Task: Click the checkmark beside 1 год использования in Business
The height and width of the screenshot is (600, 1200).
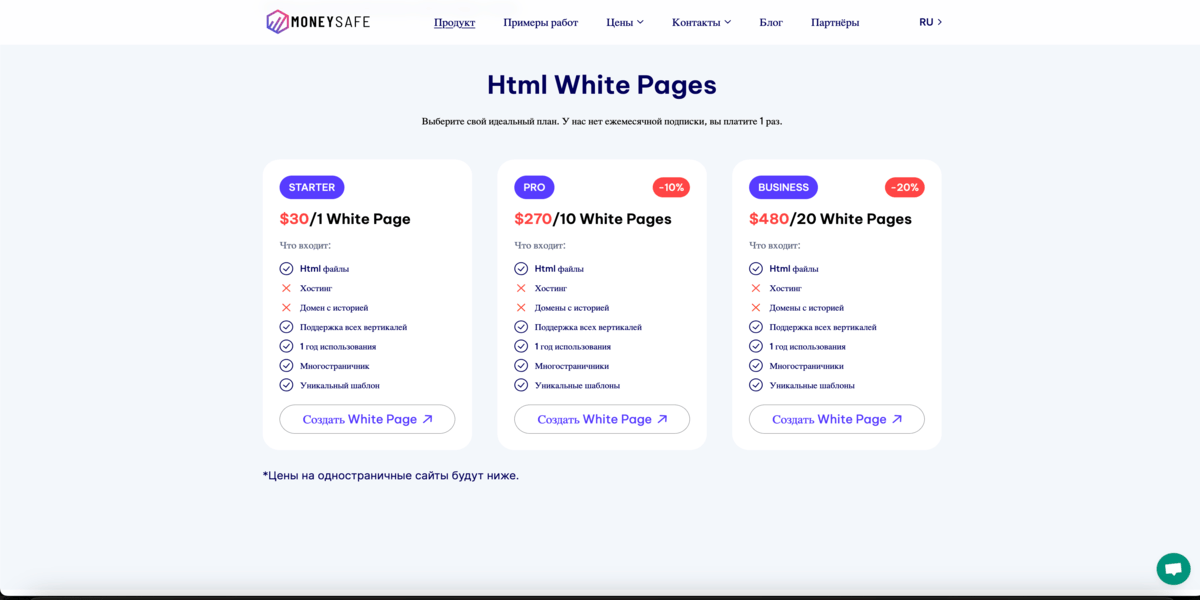Action: (x=756, y=346)
